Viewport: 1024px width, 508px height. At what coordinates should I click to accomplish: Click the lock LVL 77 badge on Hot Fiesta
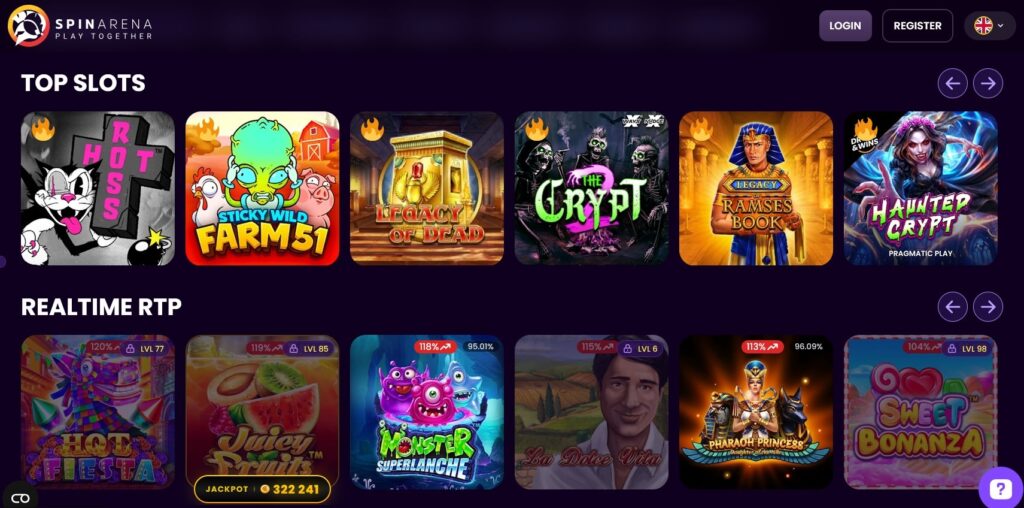[x=144, y=348]
